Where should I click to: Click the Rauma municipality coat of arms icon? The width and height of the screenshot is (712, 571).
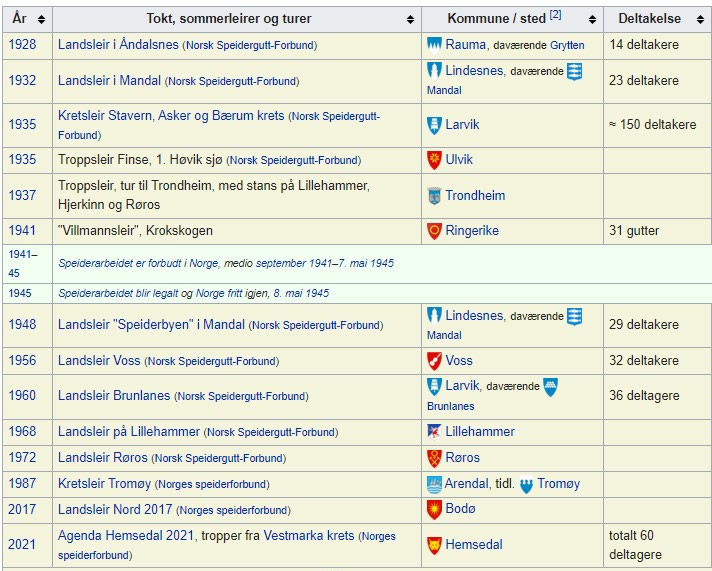pyautogui.click(x=434, y=45)
